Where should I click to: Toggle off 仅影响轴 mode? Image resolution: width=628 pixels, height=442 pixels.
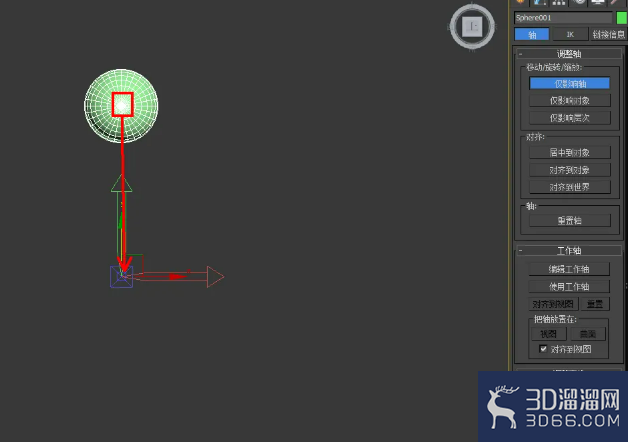pos(570,83)
